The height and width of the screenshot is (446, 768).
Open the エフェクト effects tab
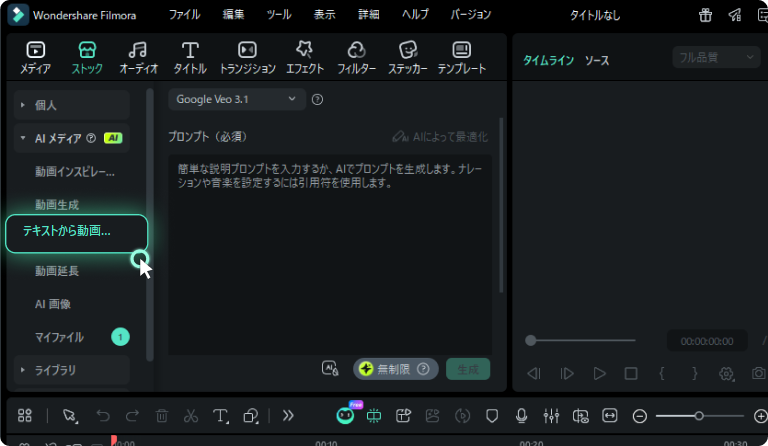[x=305, y=58]
